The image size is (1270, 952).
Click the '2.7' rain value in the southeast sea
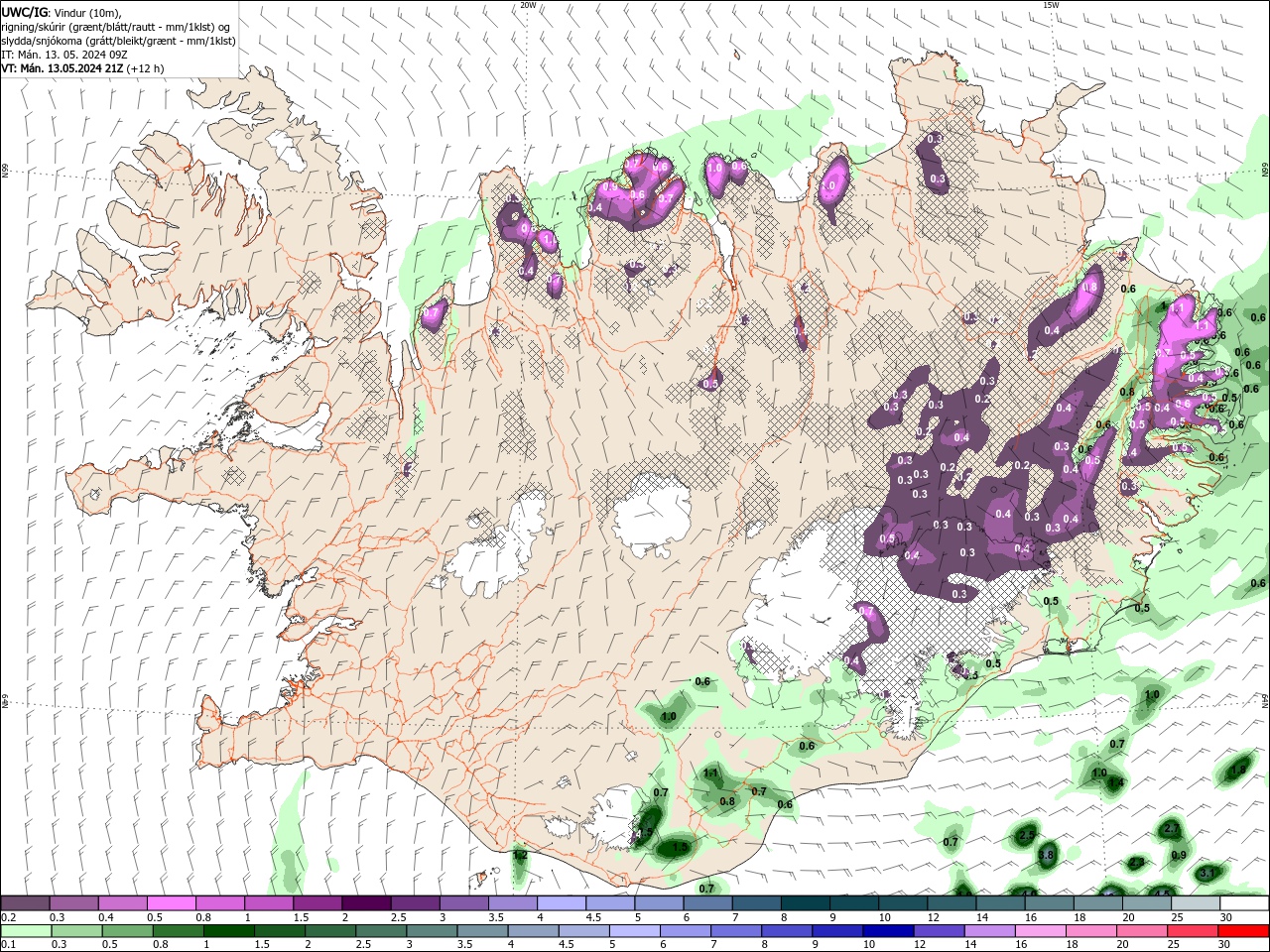click(x=1171, y=828)
